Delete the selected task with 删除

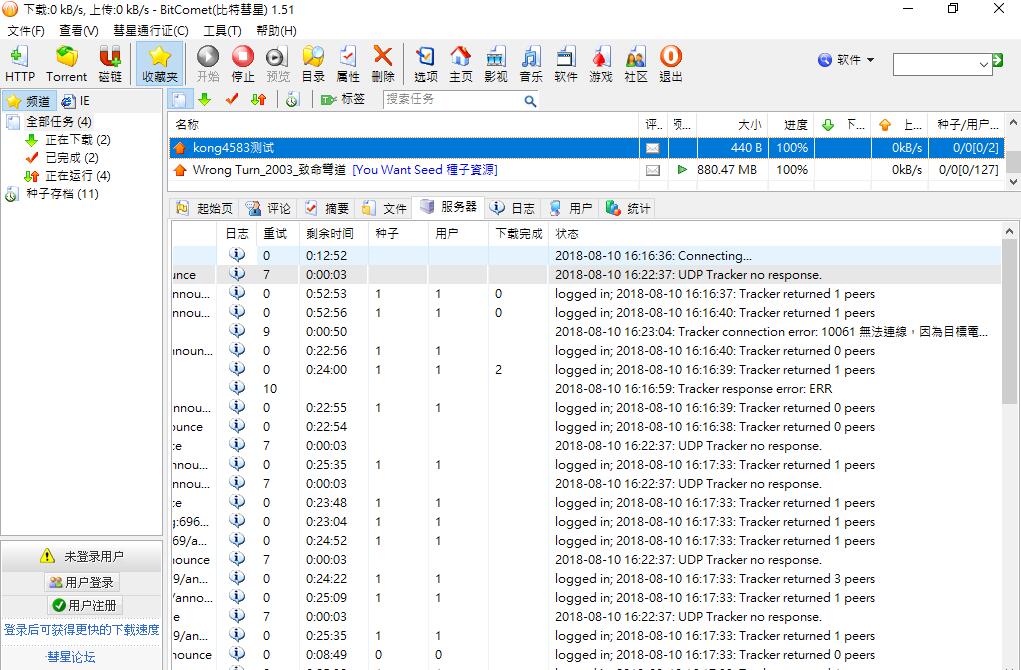(383, 64)
